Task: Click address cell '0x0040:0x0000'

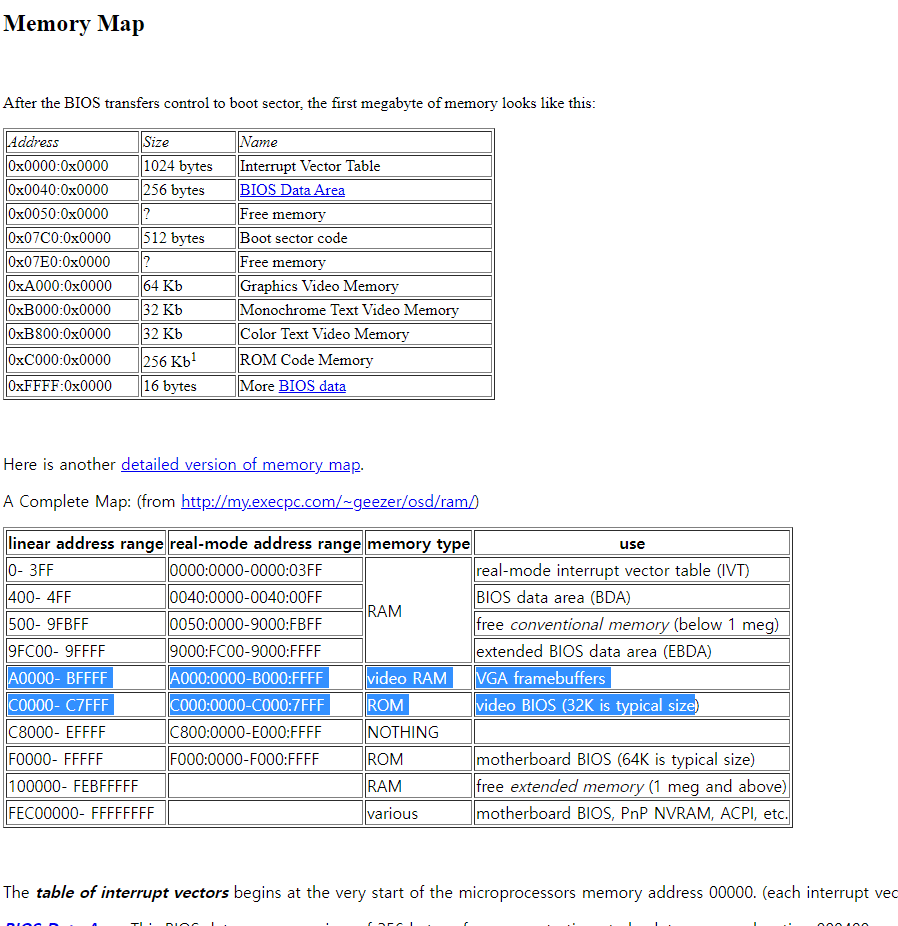Action: click(x=73, y=190)
